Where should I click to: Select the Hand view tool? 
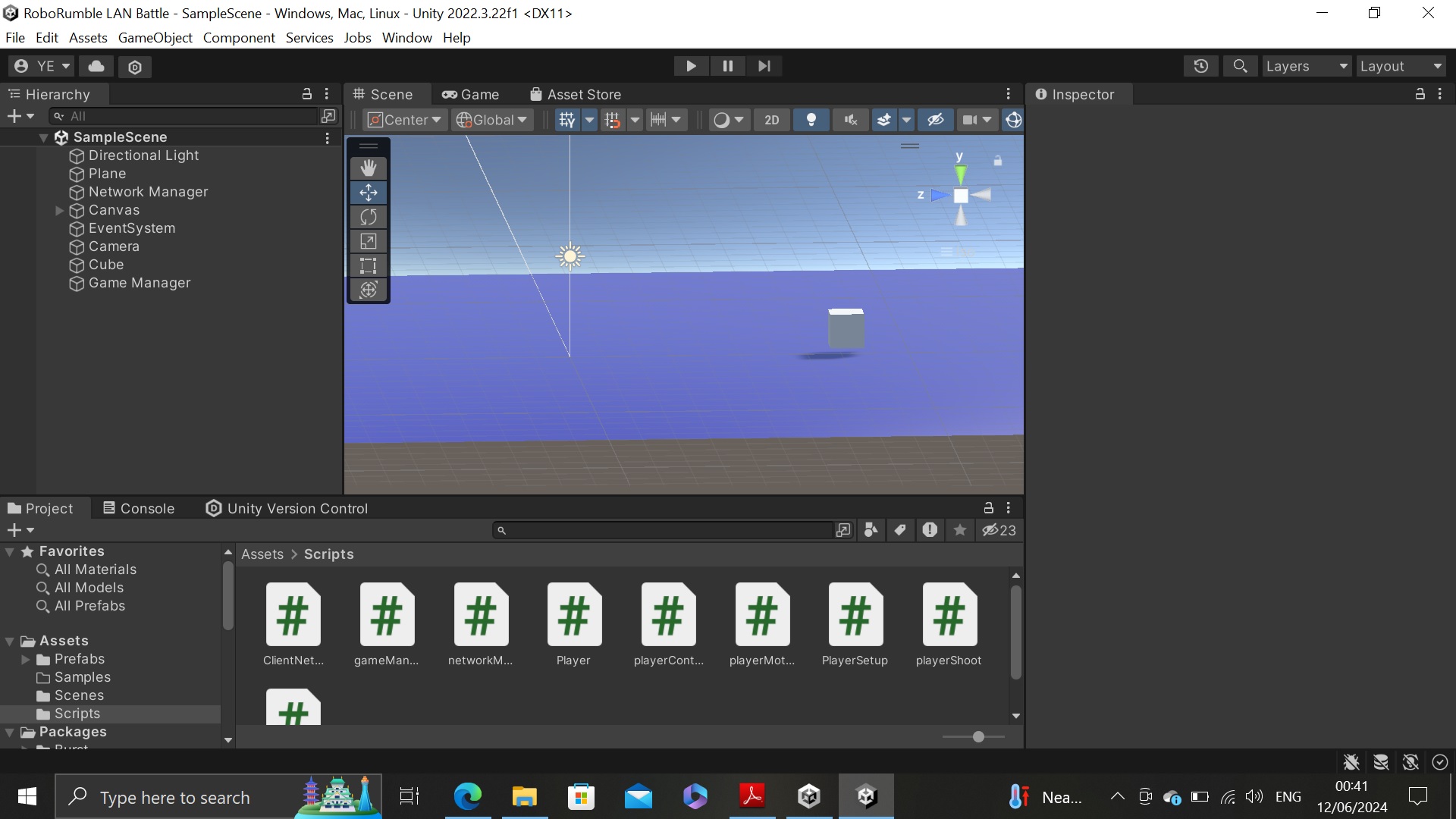(x=369, y=168)
